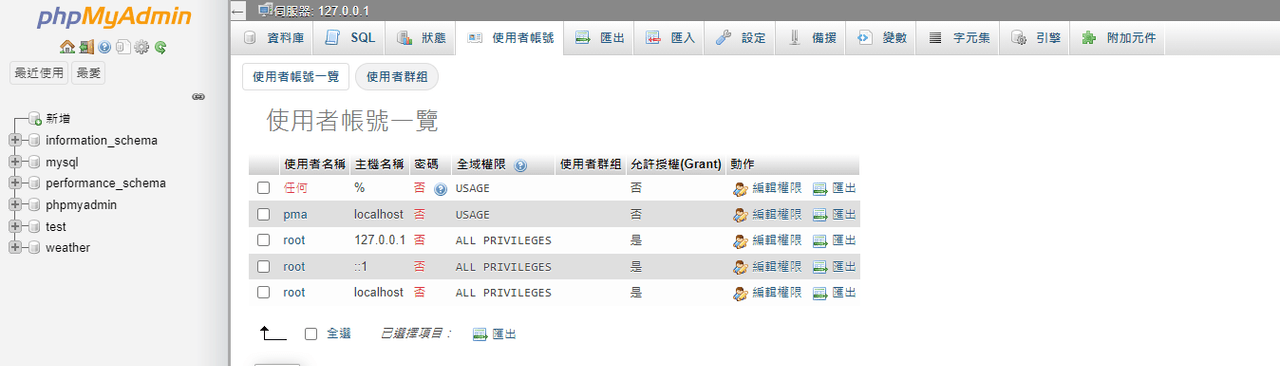This screenshot has height=366, width=1280.
Task: Open the phpMyAdmin home icon
Action: tap(67, 47)
